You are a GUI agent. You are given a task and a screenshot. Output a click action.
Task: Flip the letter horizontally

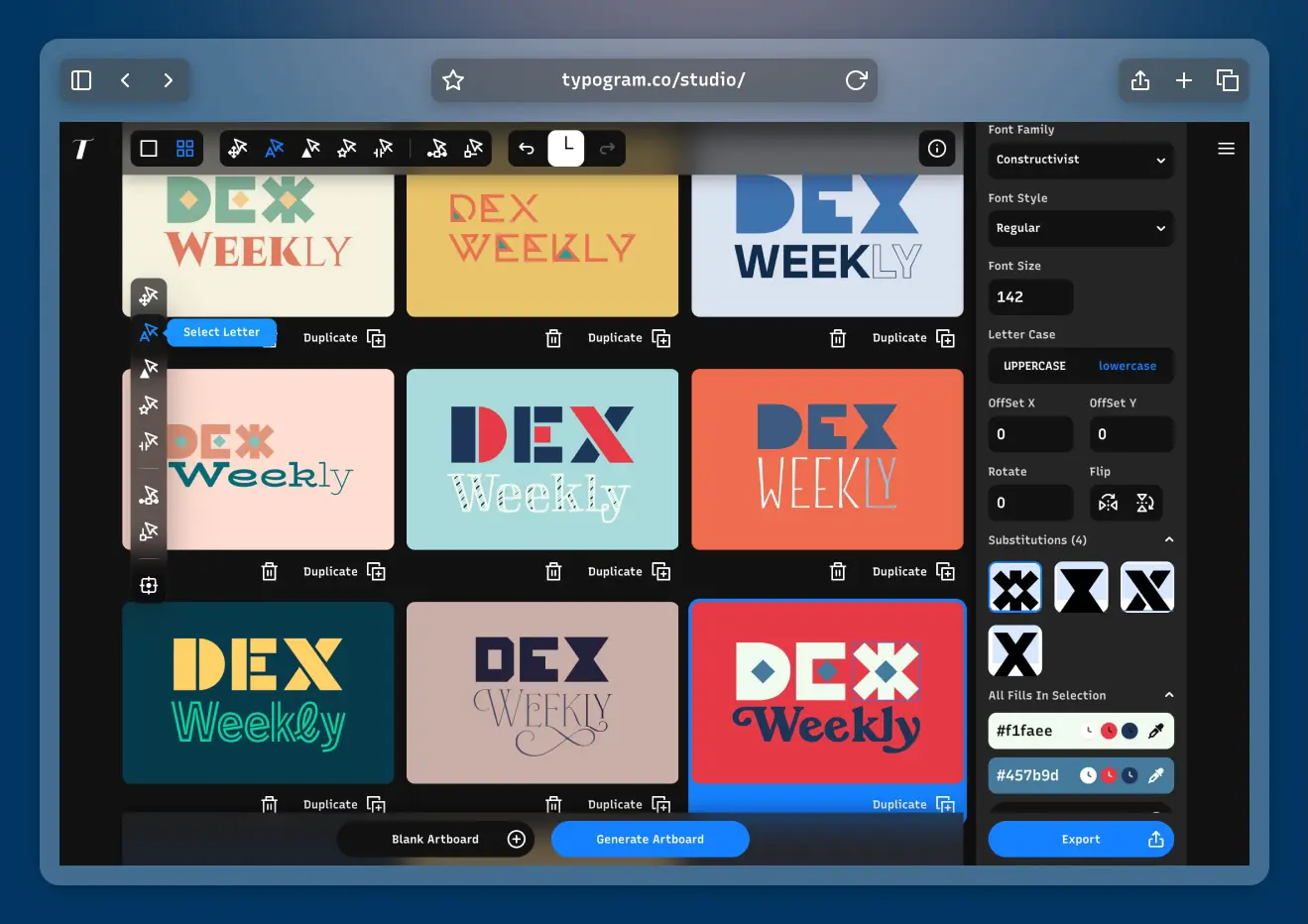pyautogui.click(x=1108, y=503)
